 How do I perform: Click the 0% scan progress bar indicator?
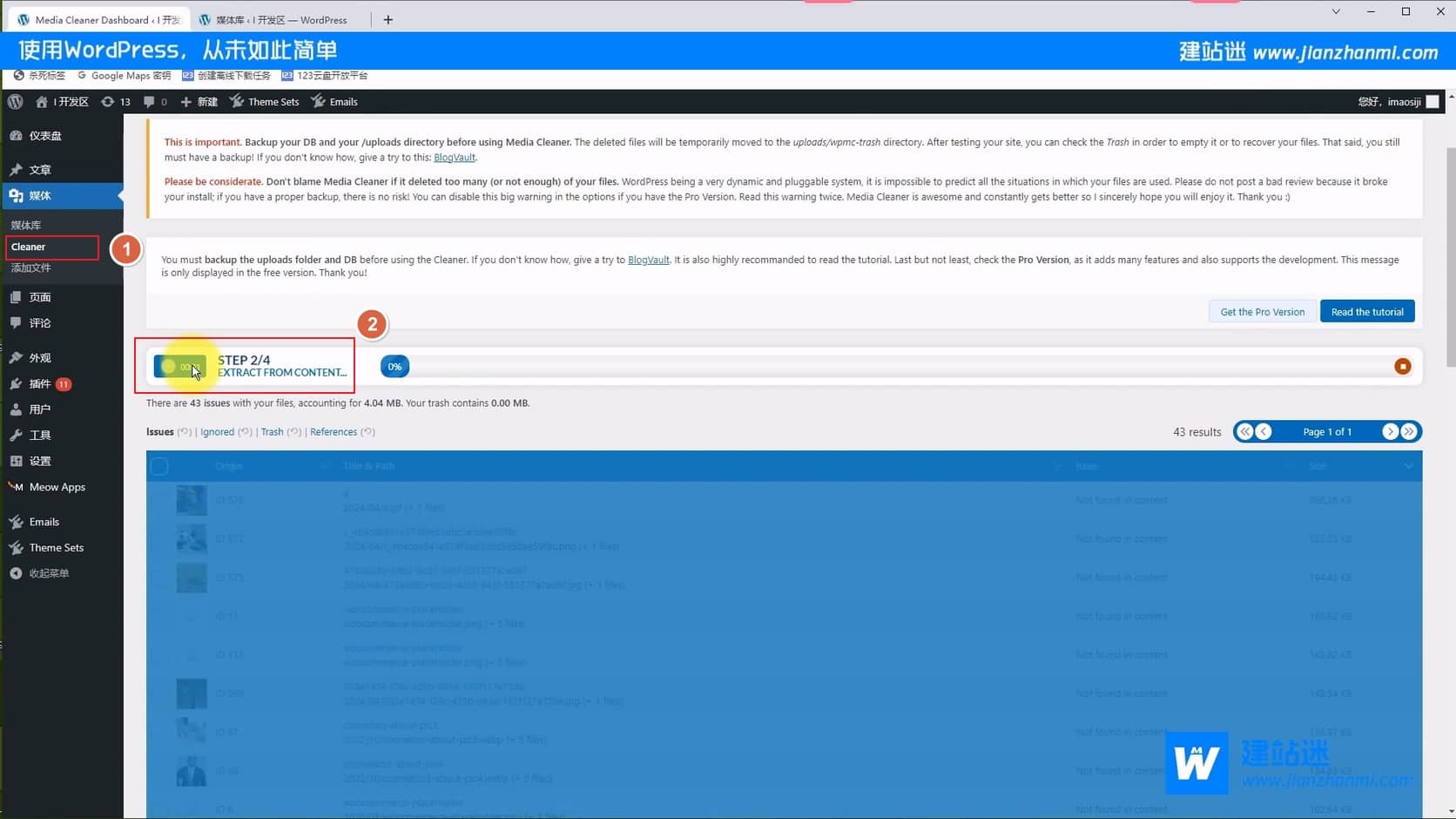click(x=394, y=367)
